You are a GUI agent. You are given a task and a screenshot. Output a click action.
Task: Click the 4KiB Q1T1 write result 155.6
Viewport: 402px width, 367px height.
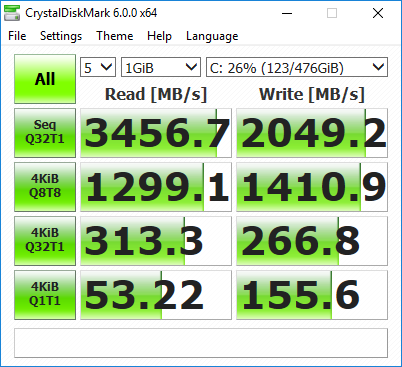[x=312, y=295]
